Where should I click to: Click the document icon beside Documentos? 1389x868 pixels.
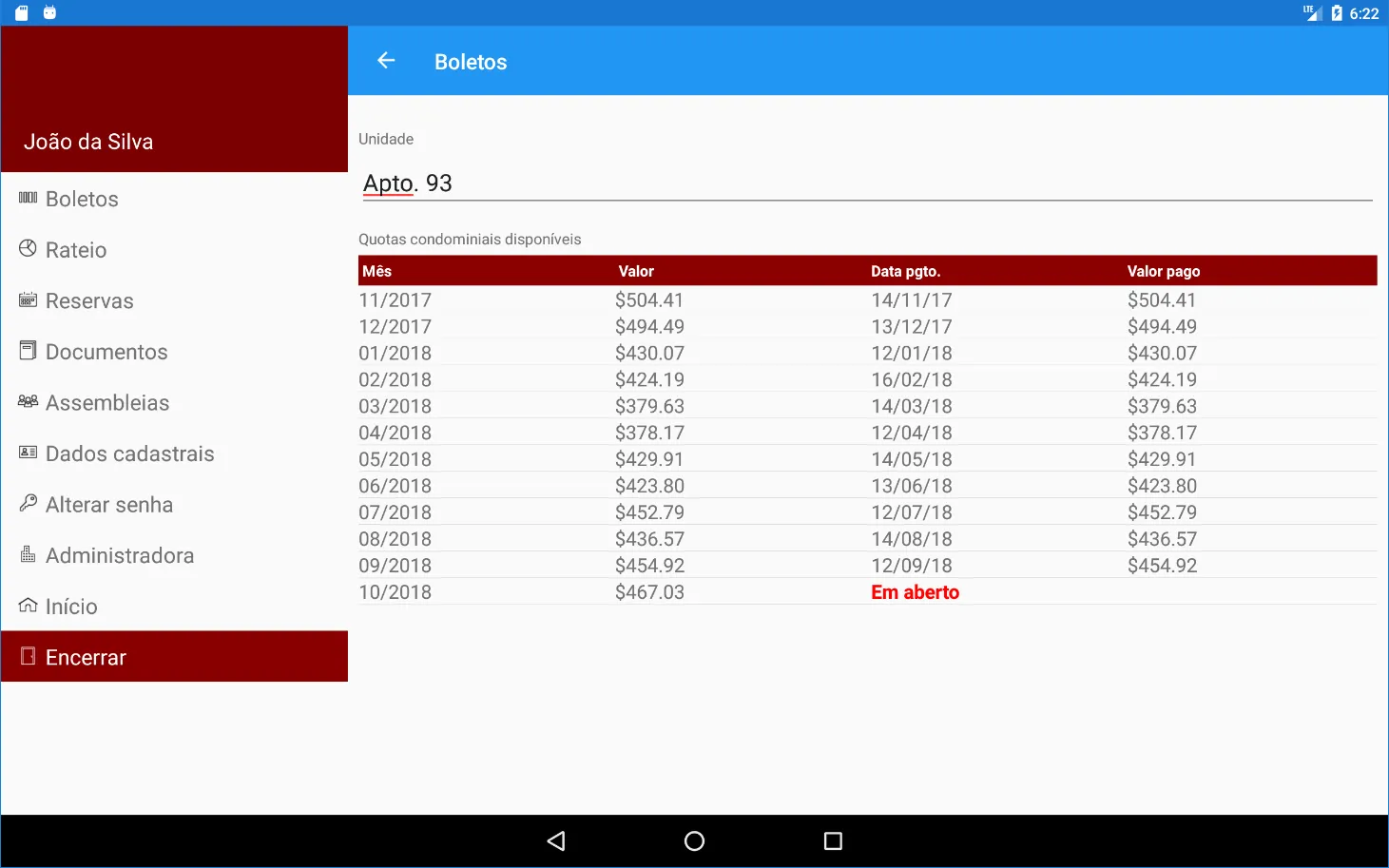coord(28,351)
